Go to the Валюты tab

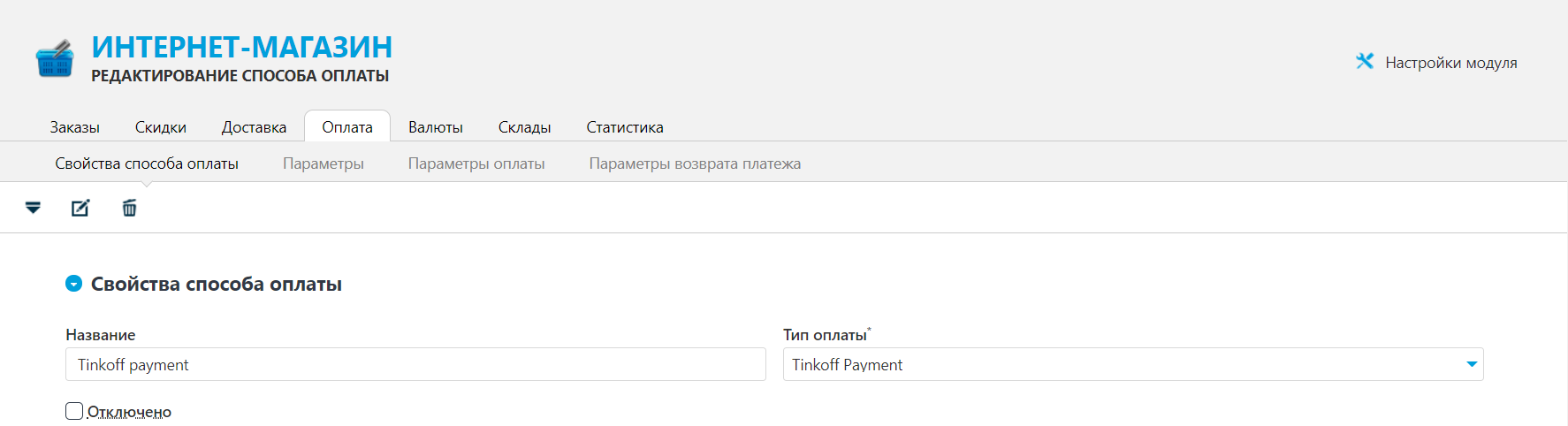[436, 127]
